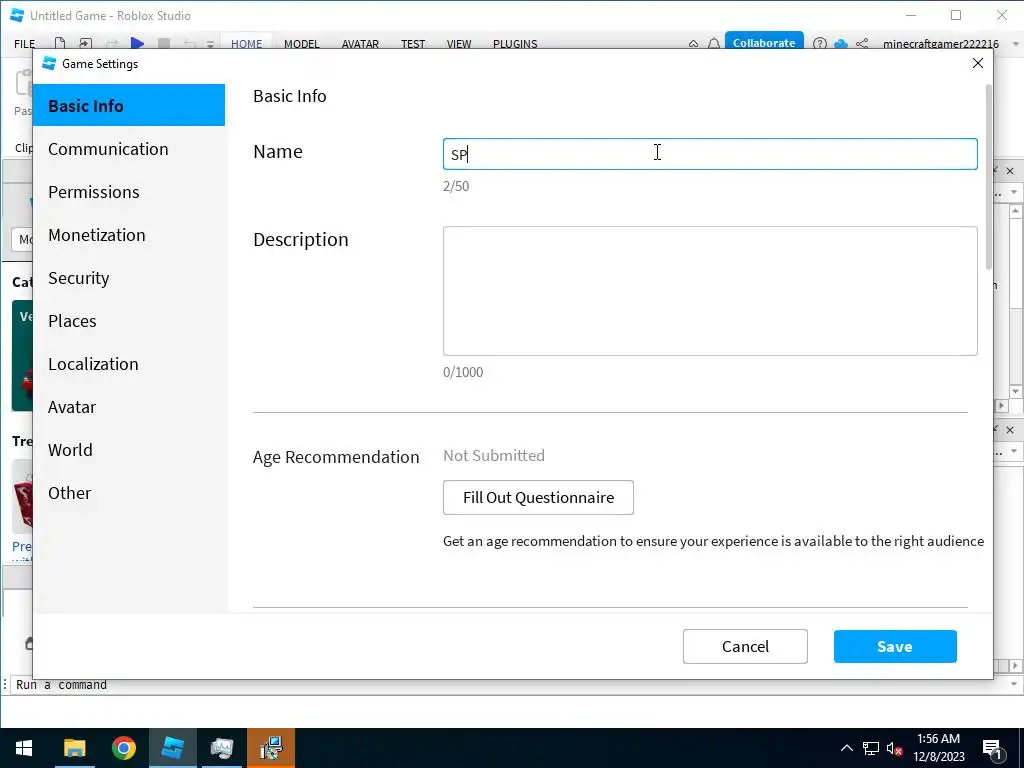The height and width of the screenshot is (768, 1024).
Task: Click the Redo arrow in quick access bar
Action: point(112,43)
